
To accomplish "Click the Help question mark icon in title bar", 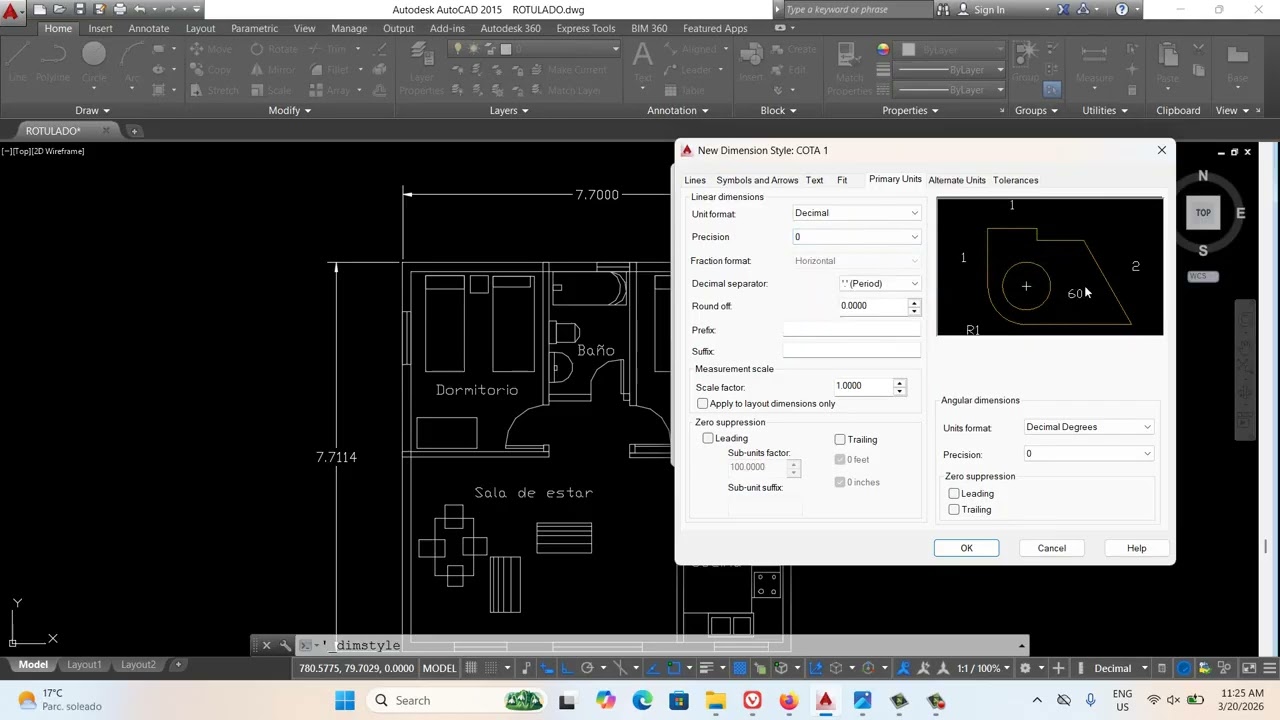I will [1122, 9].
